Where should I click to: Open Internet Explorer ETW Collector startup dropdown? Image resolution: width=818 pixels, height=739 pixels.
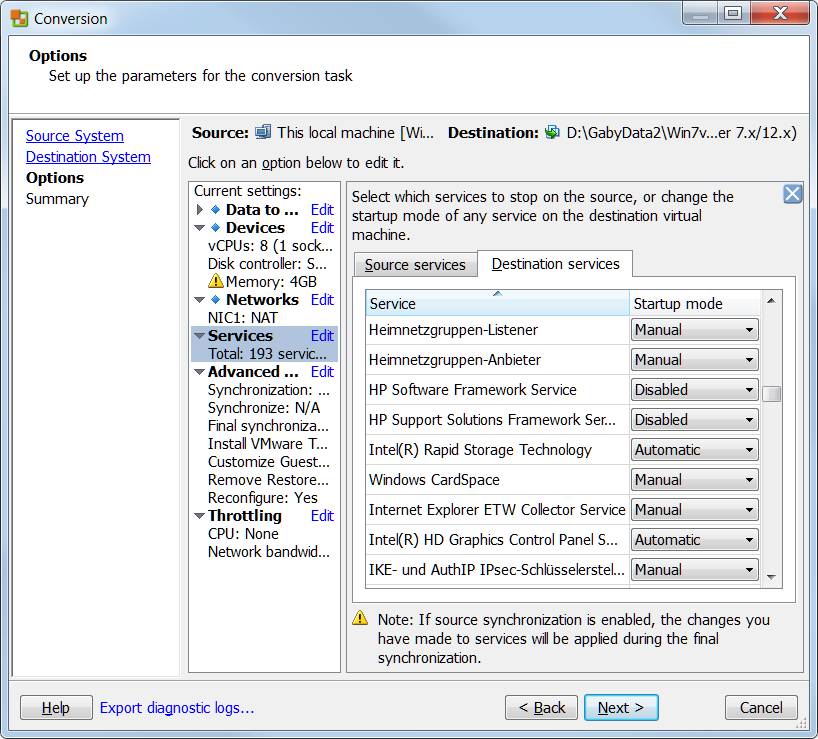coord(694,510)
